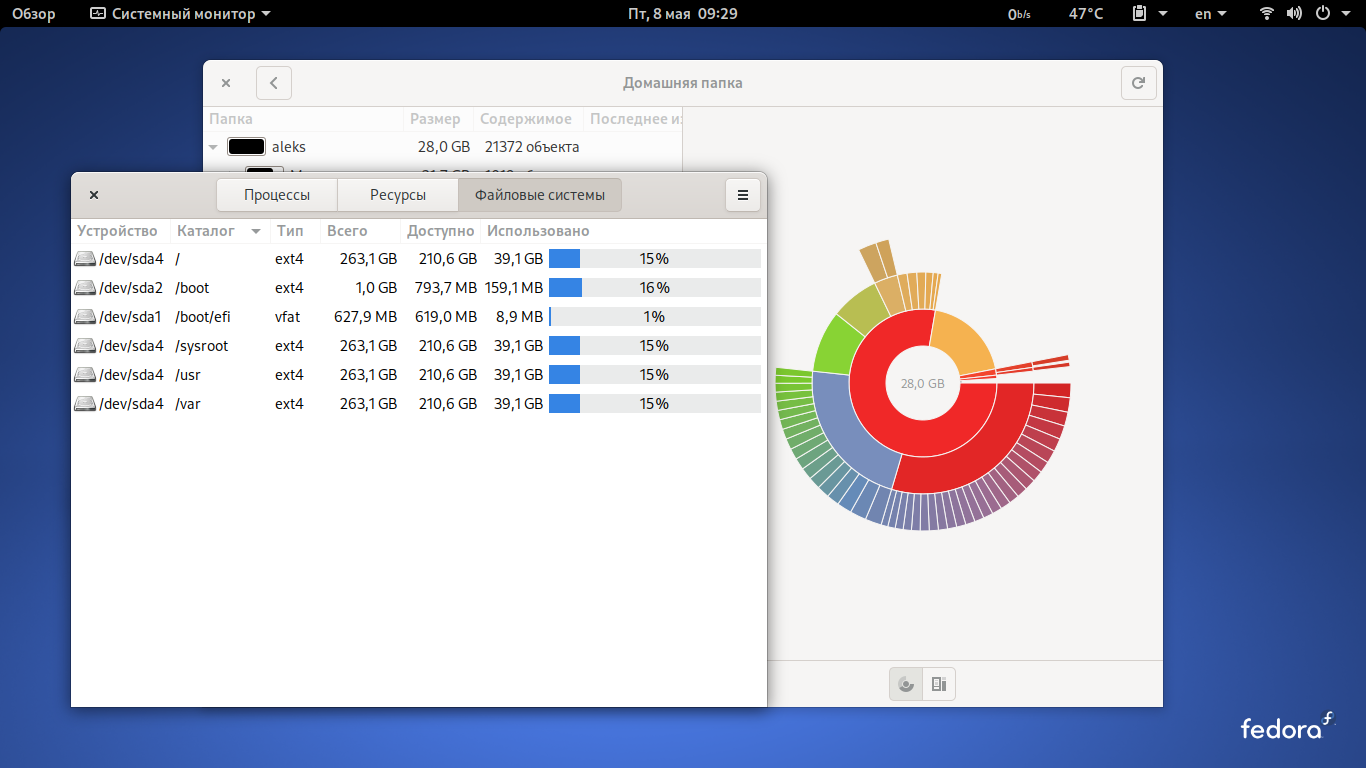Screen dimensions: 1366x768
Task: Click the 15% usage bar for /sysroot
Action: point(655,346)
